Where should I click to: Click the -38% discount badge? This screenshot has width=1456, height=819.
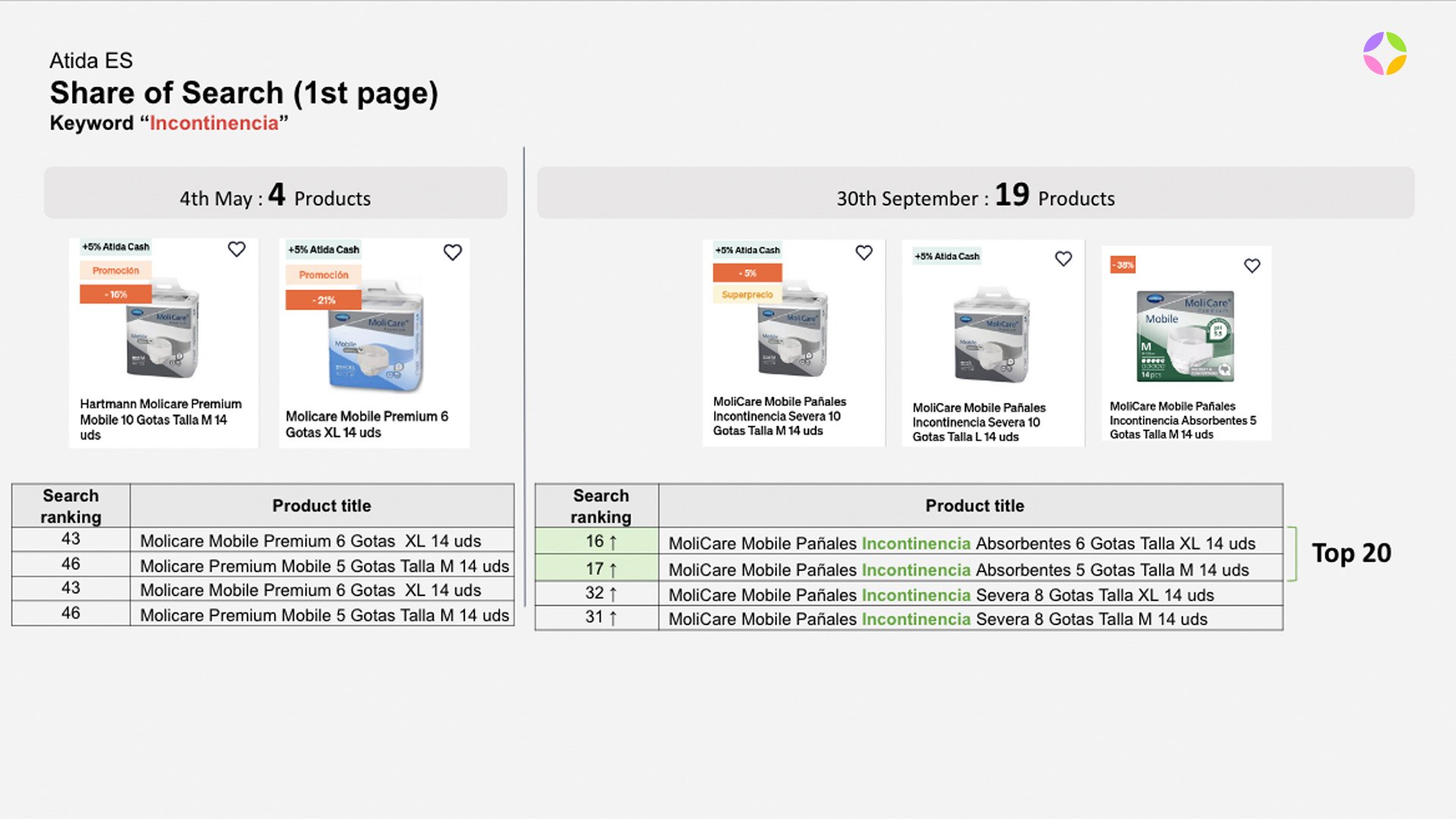[1123, 265]
